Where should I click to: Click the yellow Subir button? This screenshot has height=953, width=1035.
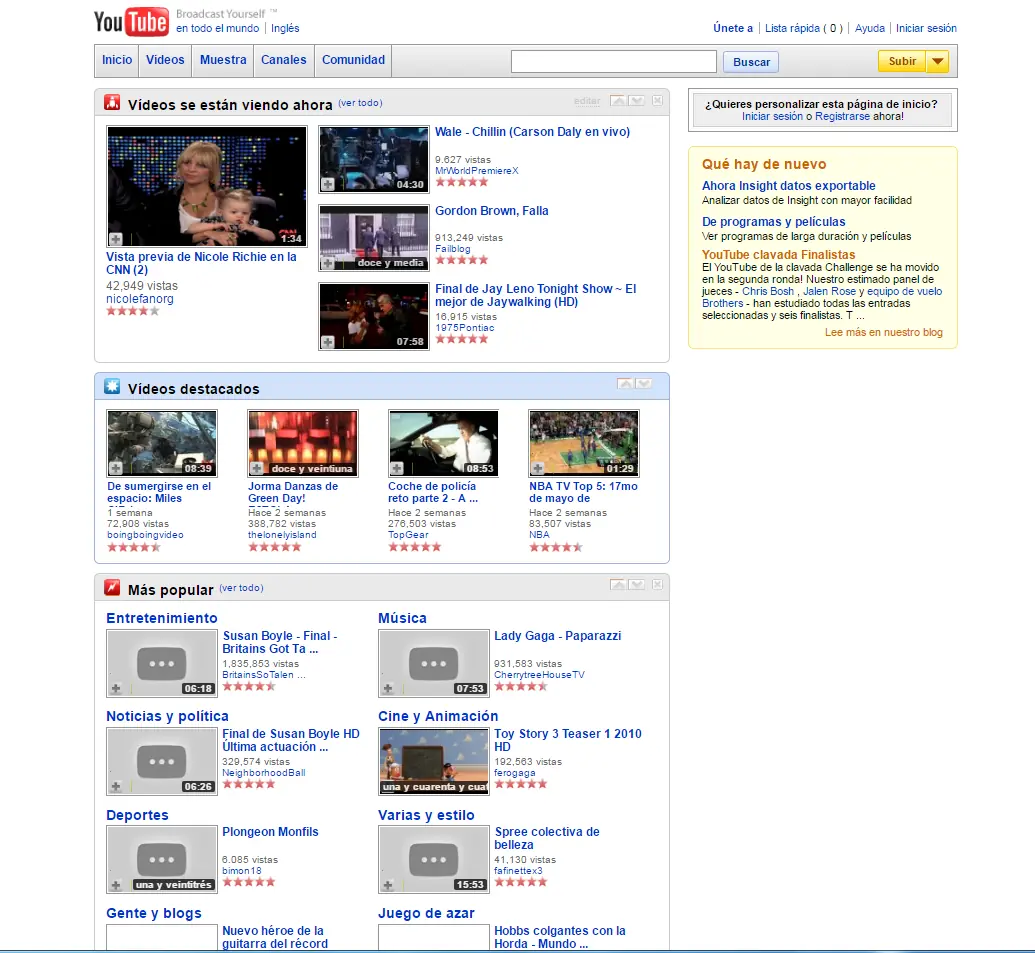point(902,61)
